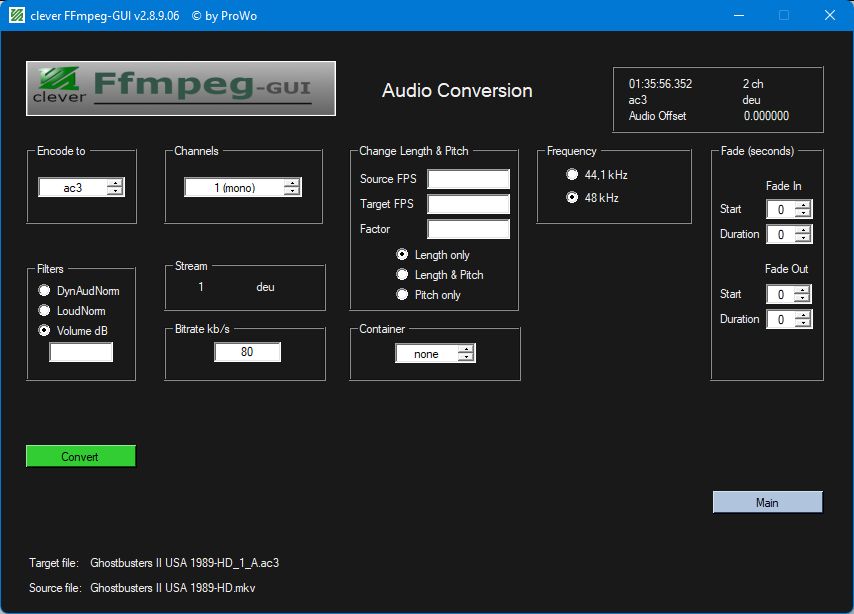Image resolution: width=854 pixels, height=614 pixels.
Task: Click the Target FPS input field
Action: (468, 204)
